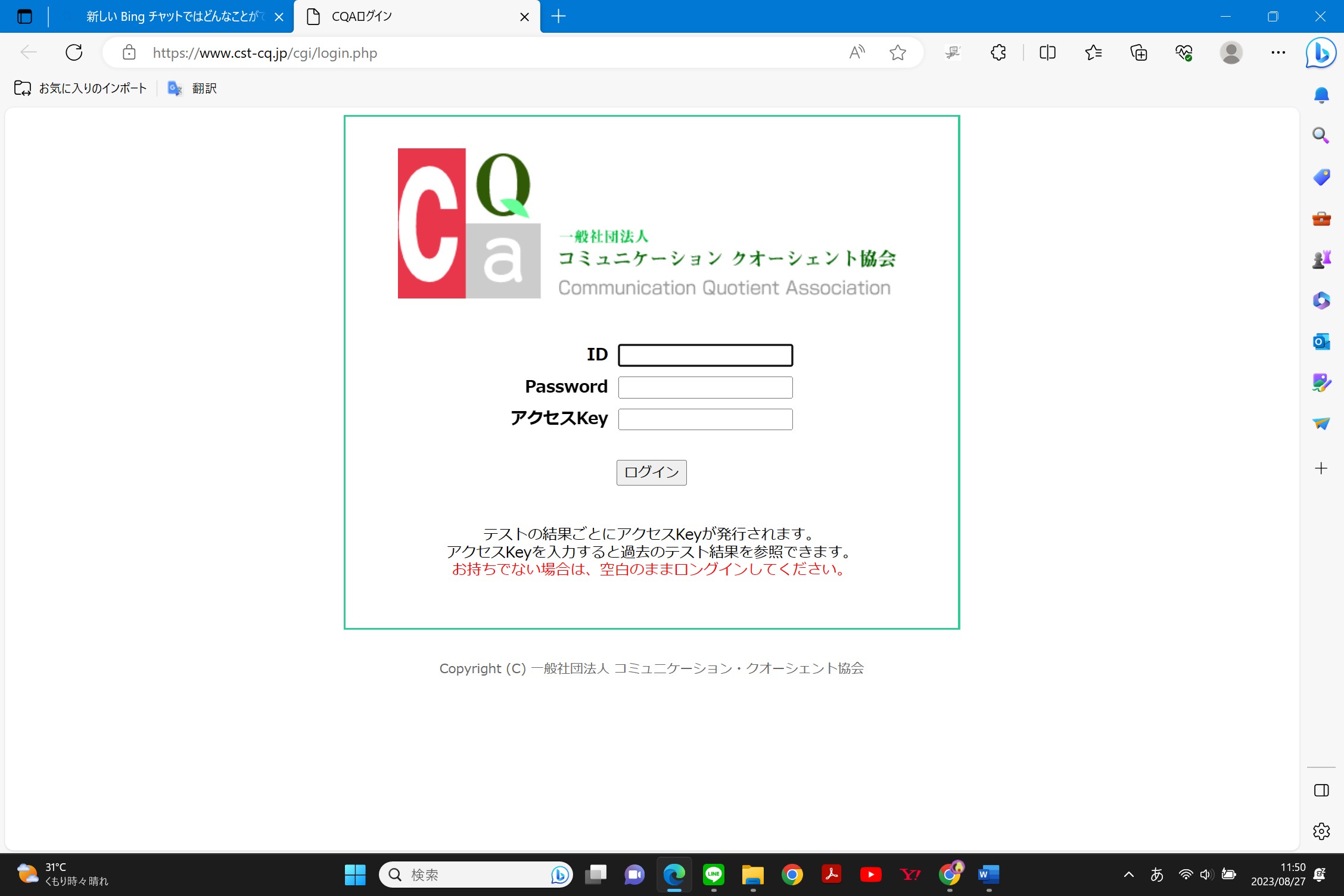Close the 新しい Bing チャット tab

279,17
